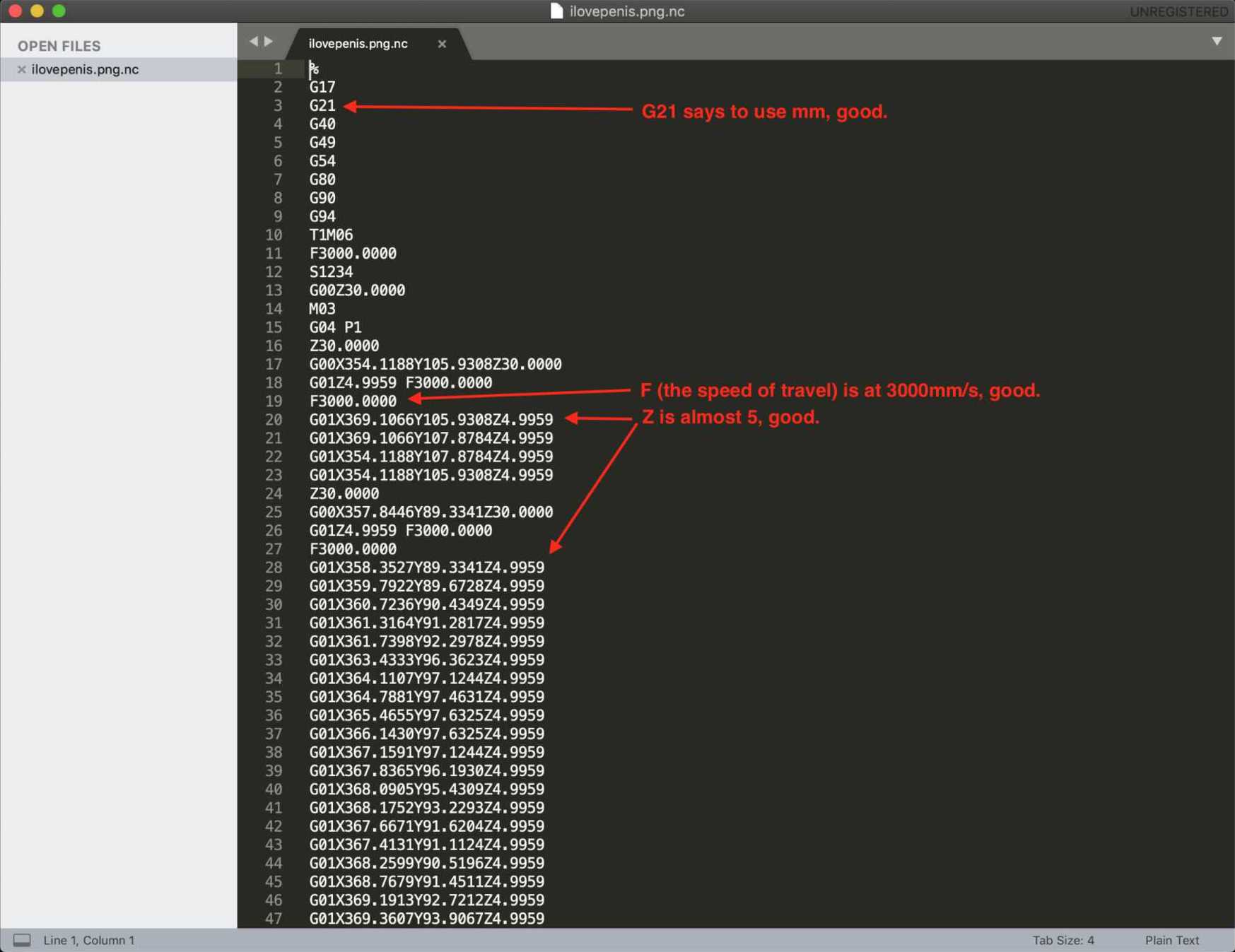Close ilovepenis.png.nc in Open Files sidebar
Image resolution: width=1235 pixels, height=952 pixels.
[22, 69]
